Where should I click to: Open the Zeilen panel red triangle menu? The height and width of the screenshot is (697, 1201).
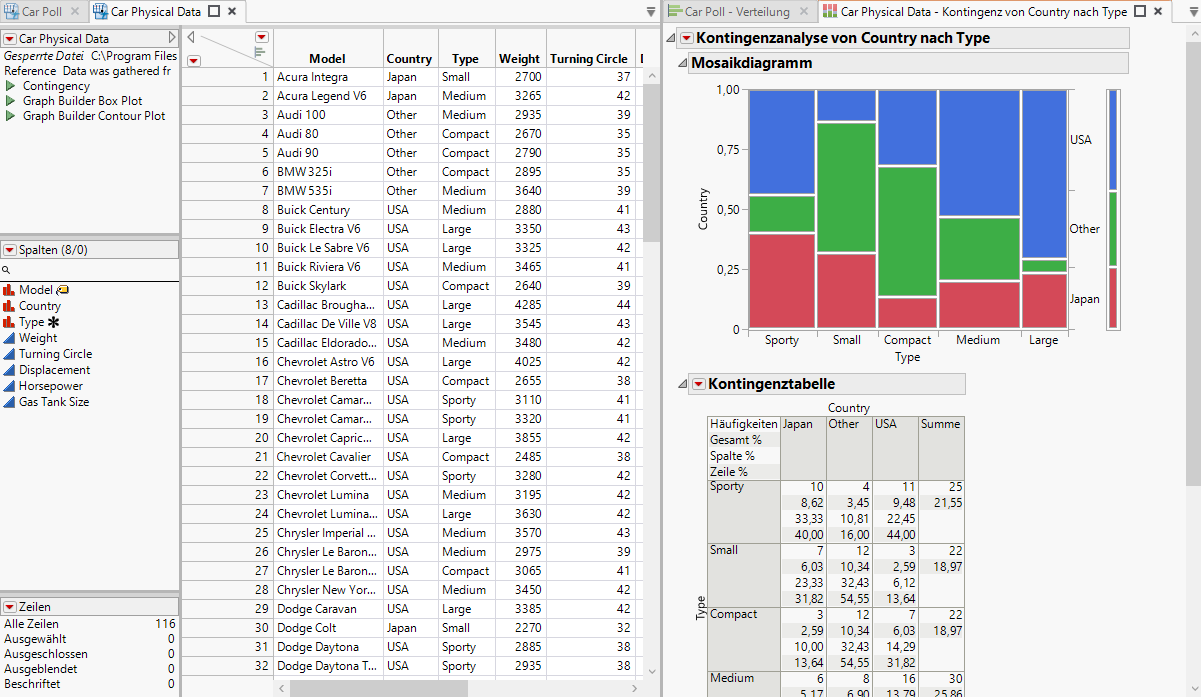click(11, 606)
